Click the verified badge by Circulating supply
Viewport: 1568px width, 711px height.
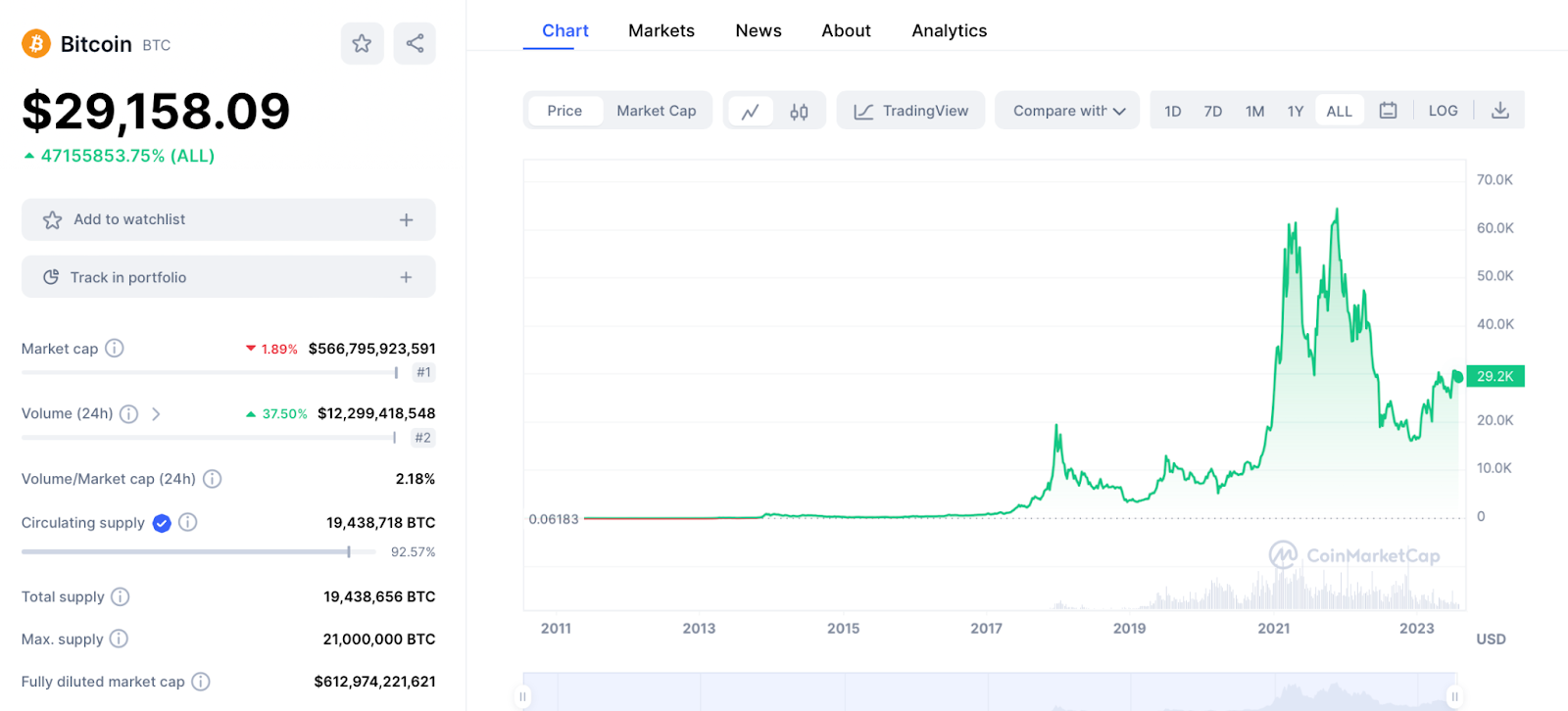[x=162, y=523]
